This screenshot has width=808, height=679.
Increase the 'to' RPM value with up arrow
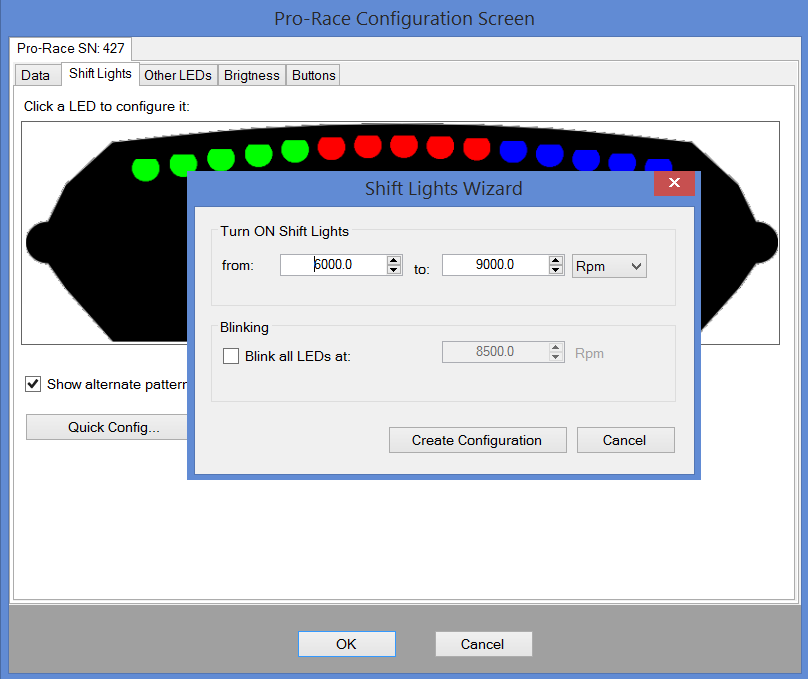(556, 260)
